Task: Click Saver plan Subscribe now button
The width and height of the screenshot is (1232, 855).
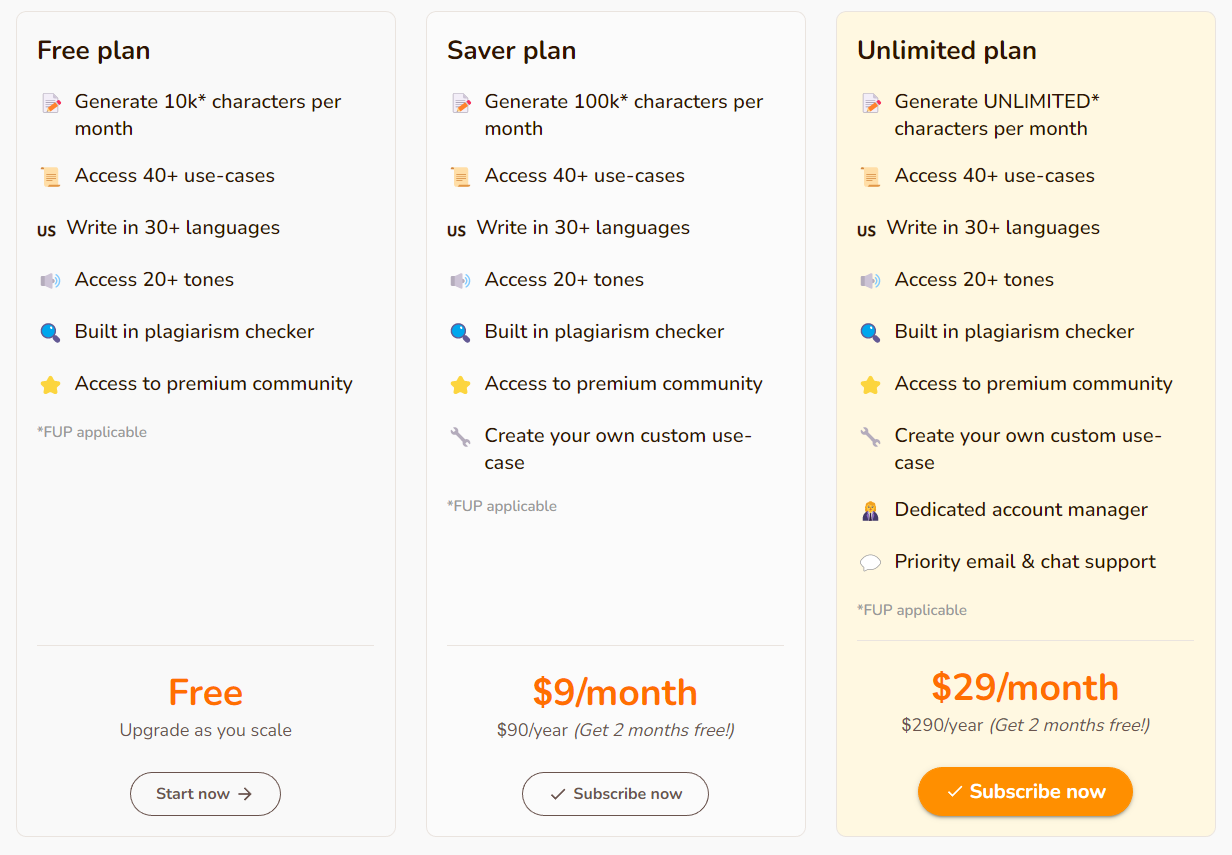Action: tap(615, 794)
